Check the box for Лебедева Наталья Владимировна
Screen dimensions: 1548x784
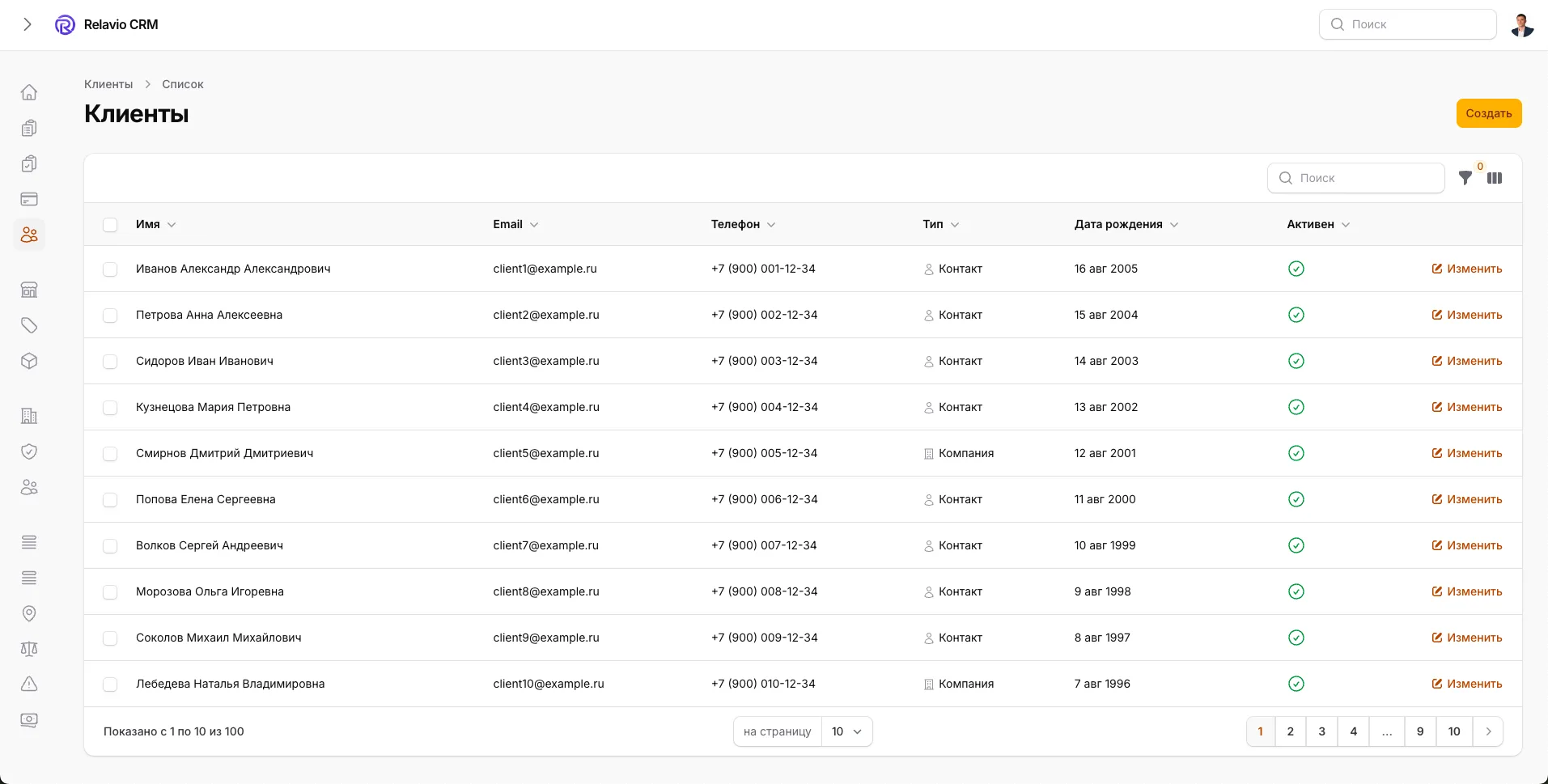coord(110,684)
